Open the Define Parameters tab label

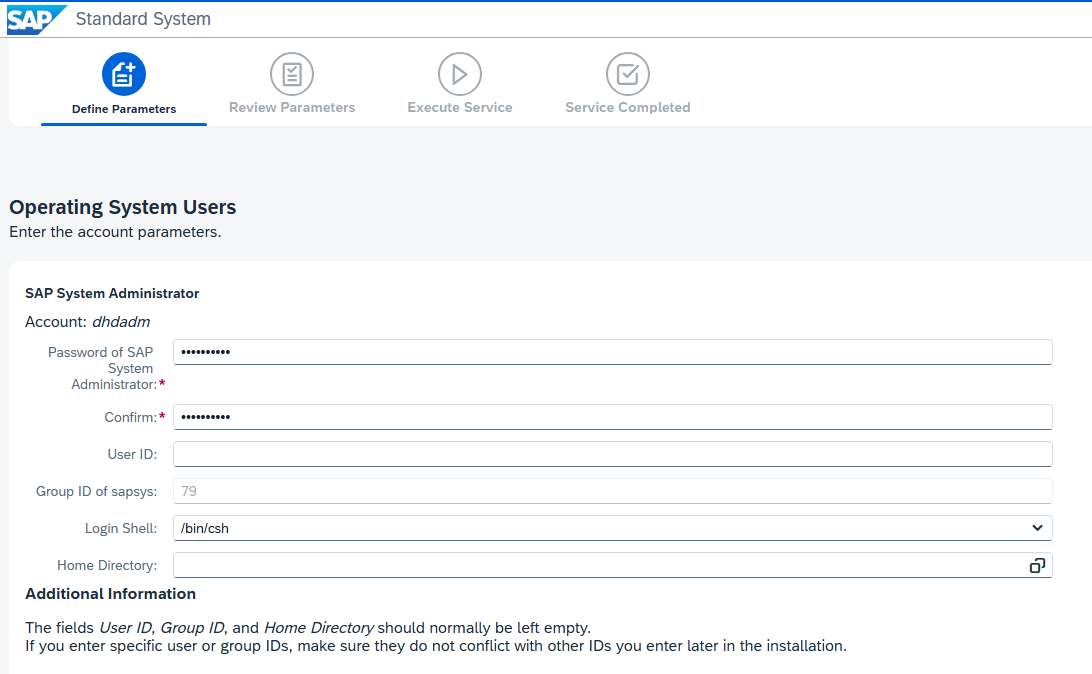(124, 109)
